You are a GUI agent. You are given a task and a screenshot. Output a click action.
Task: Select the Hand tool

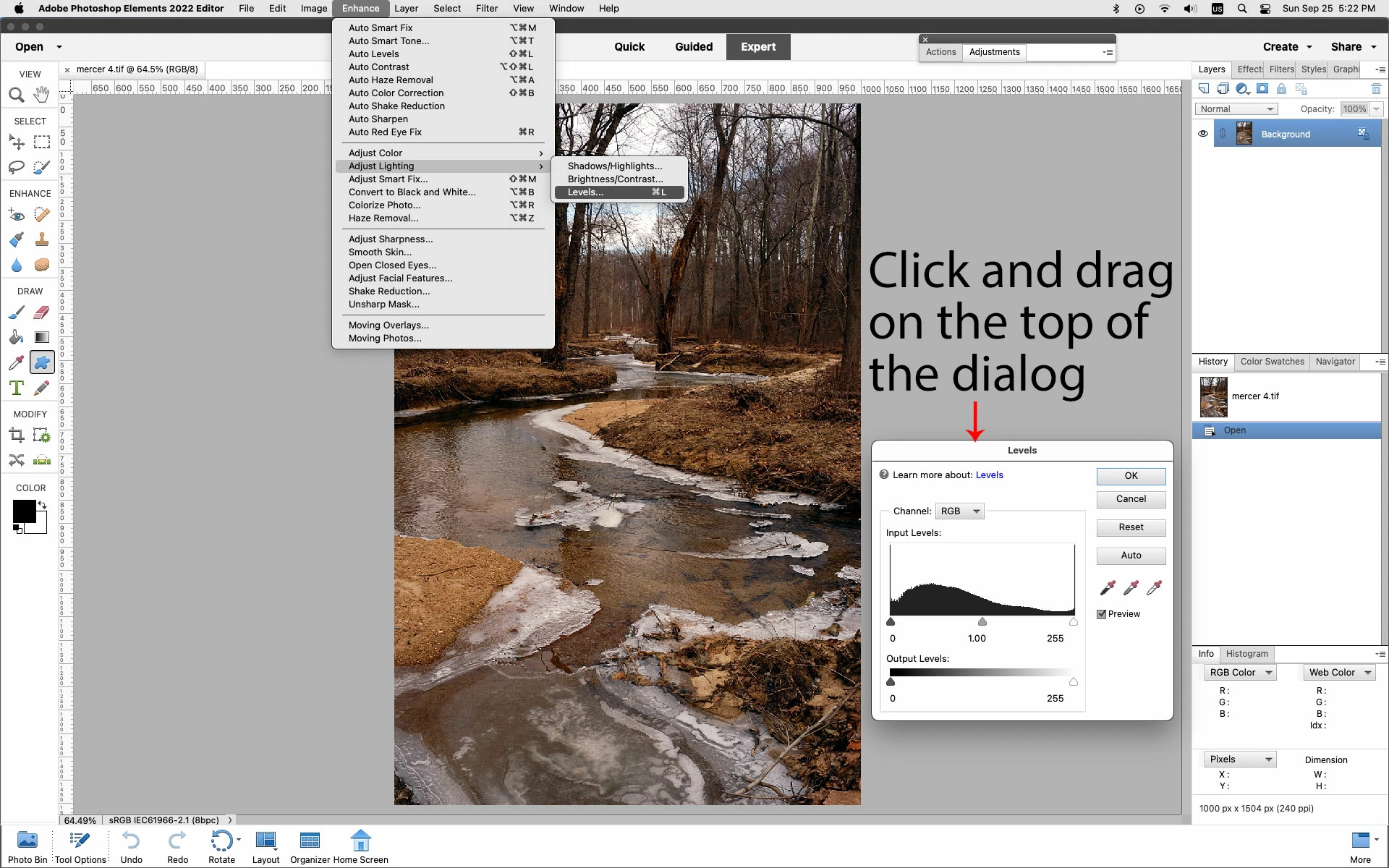[x=42, y=95]
